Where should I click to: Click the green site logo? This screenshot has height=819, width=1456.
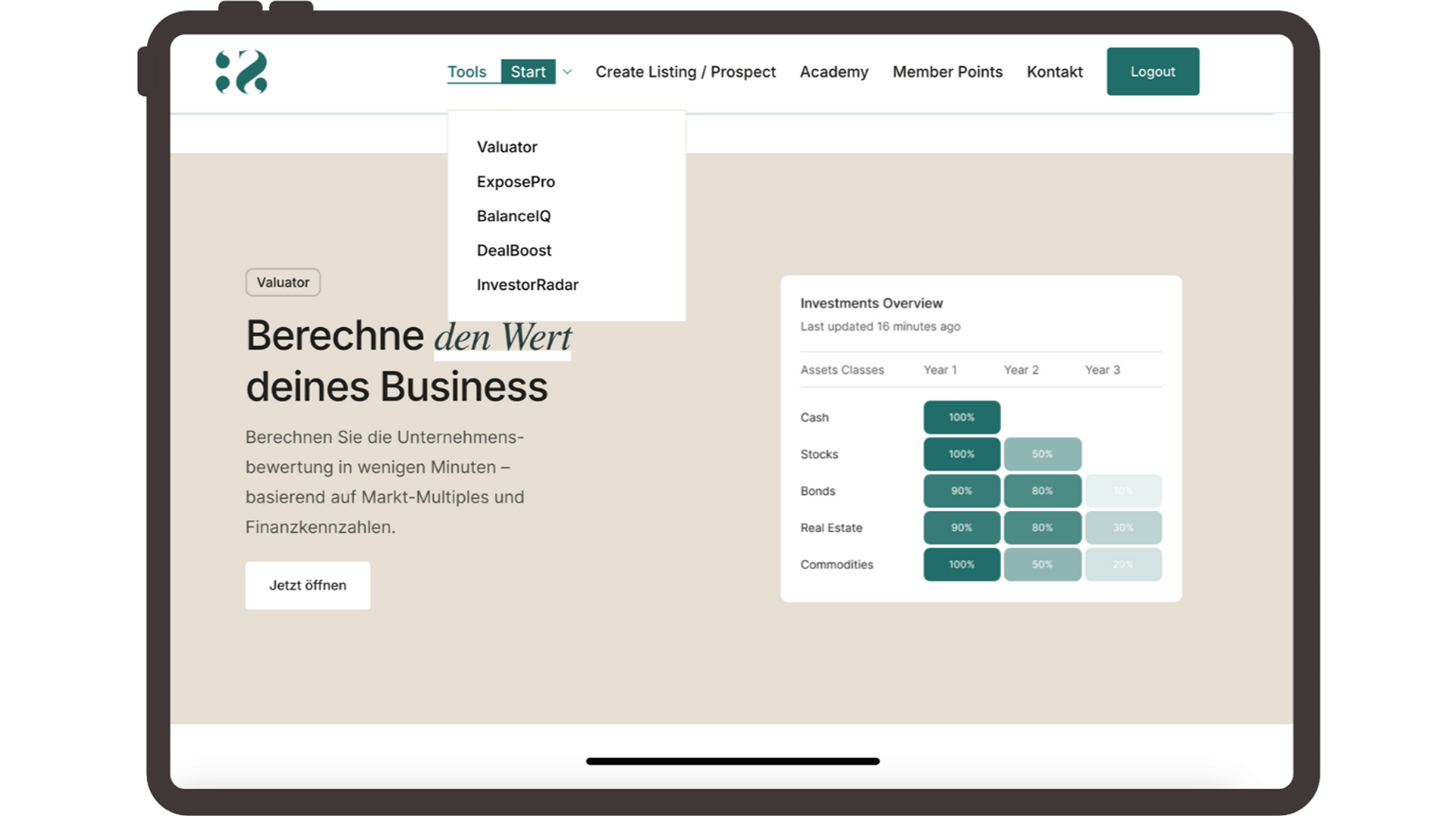(x=241, y=72)
